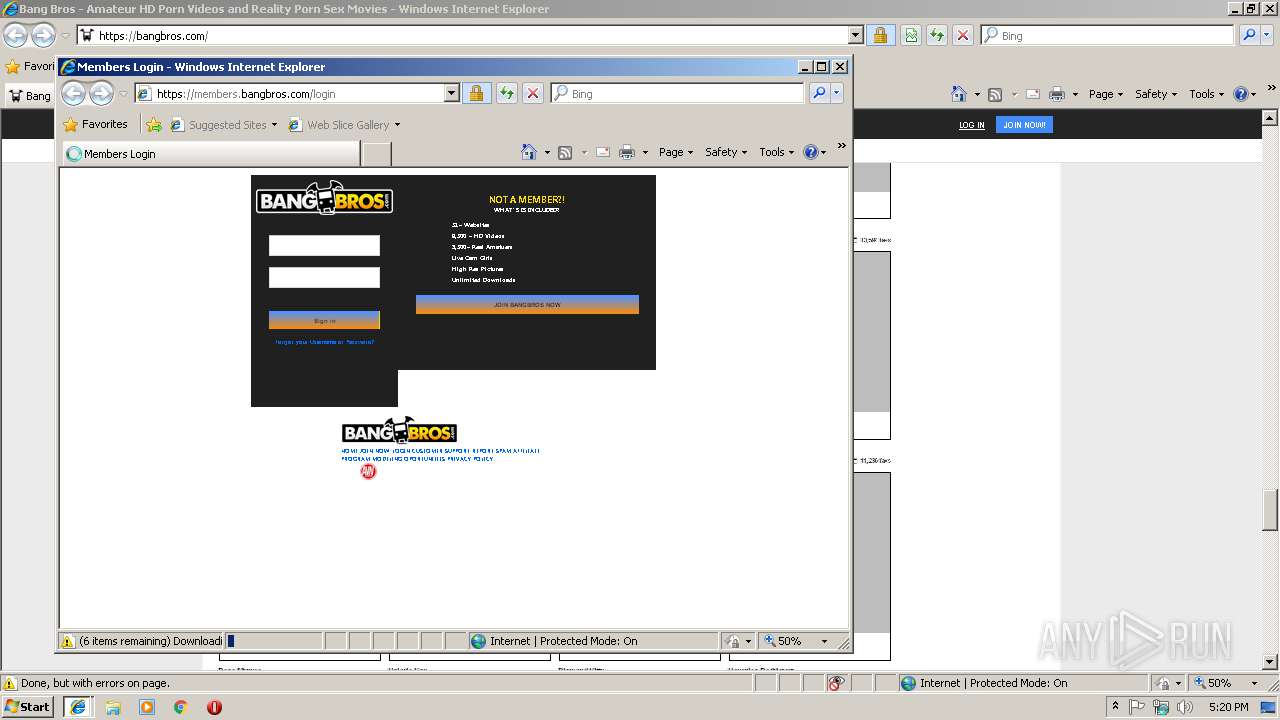
Task: Open search provider dropdown in Members Login window
Action: click(837, 93)
